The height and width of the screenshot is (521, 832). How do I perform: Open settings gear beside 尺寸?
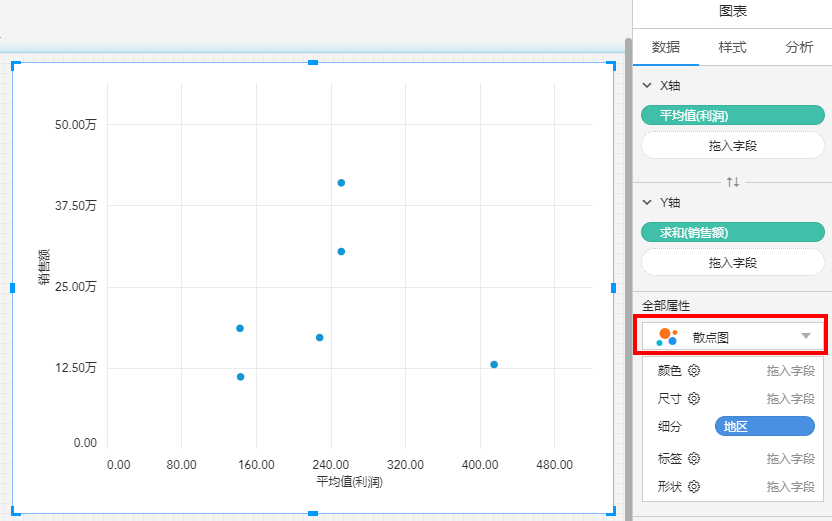(x=694, y=399)
